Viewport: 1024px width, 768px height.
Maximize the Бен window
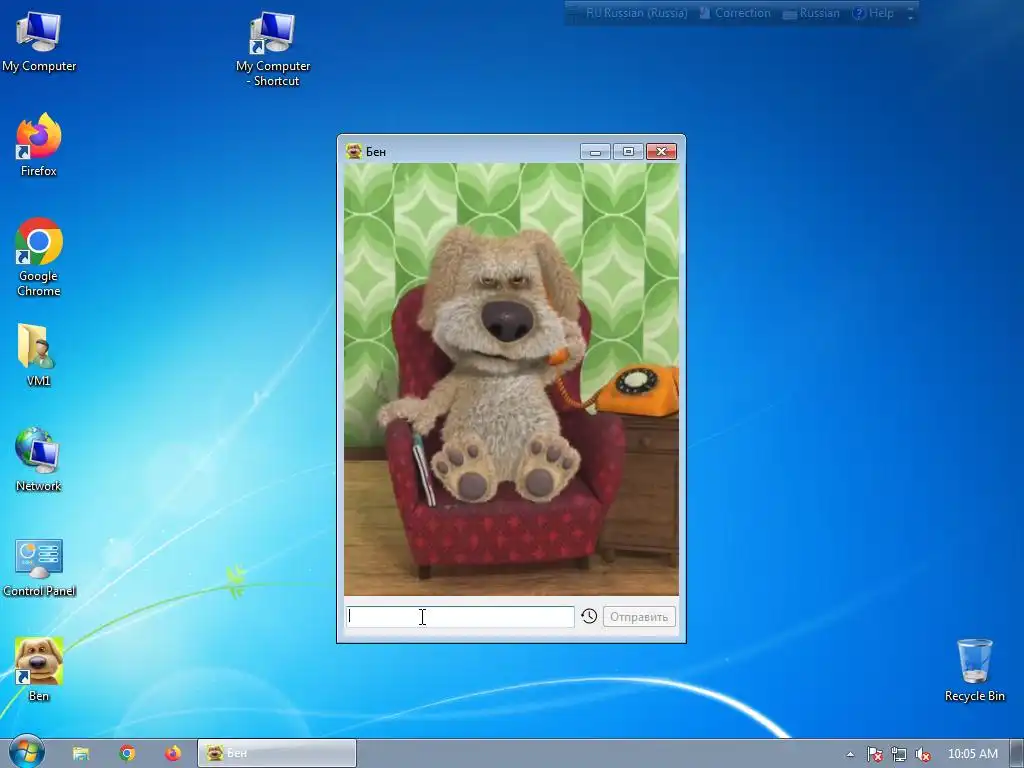click(628, 152)
